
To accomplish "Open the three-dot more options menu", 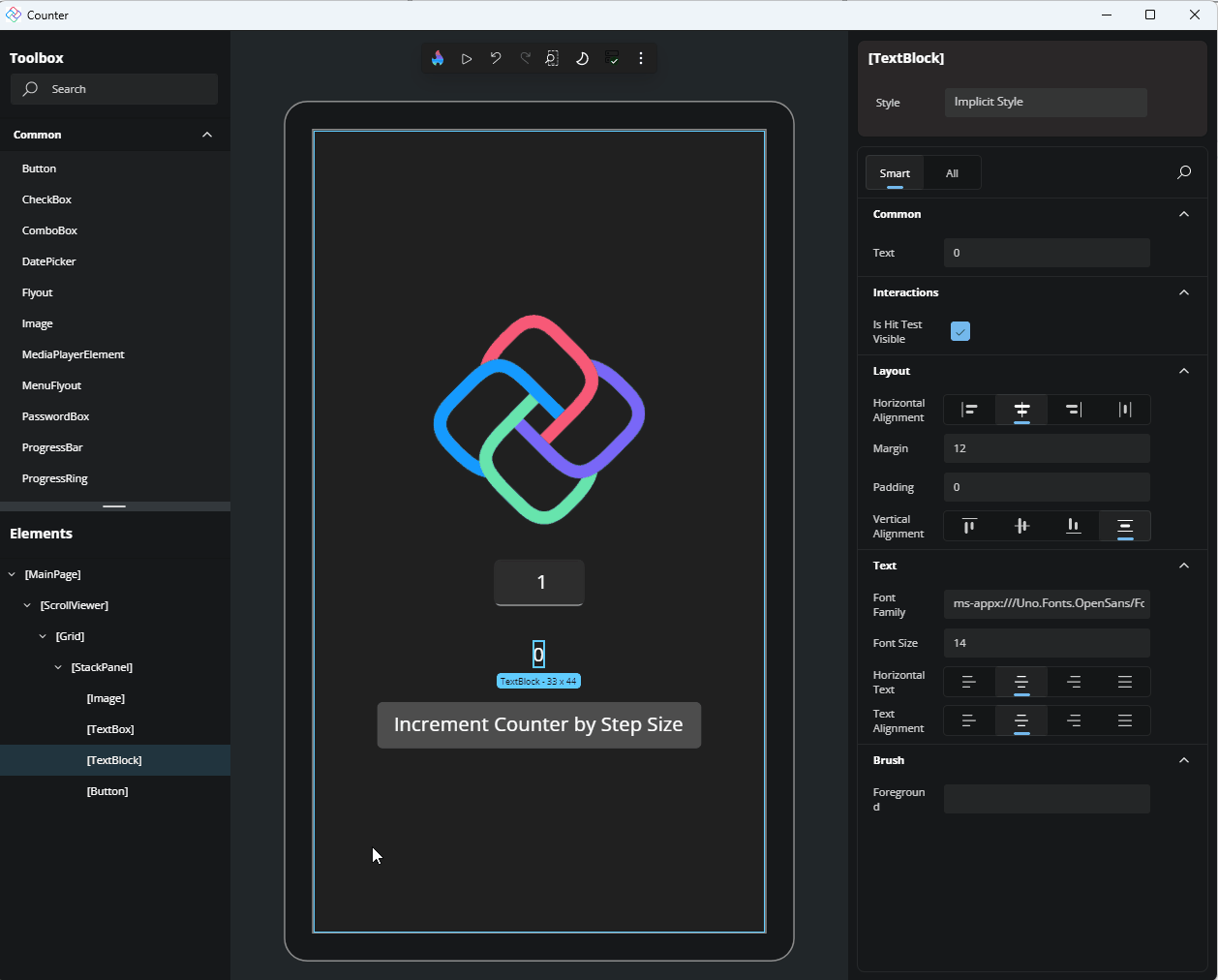I will (641, 58).
